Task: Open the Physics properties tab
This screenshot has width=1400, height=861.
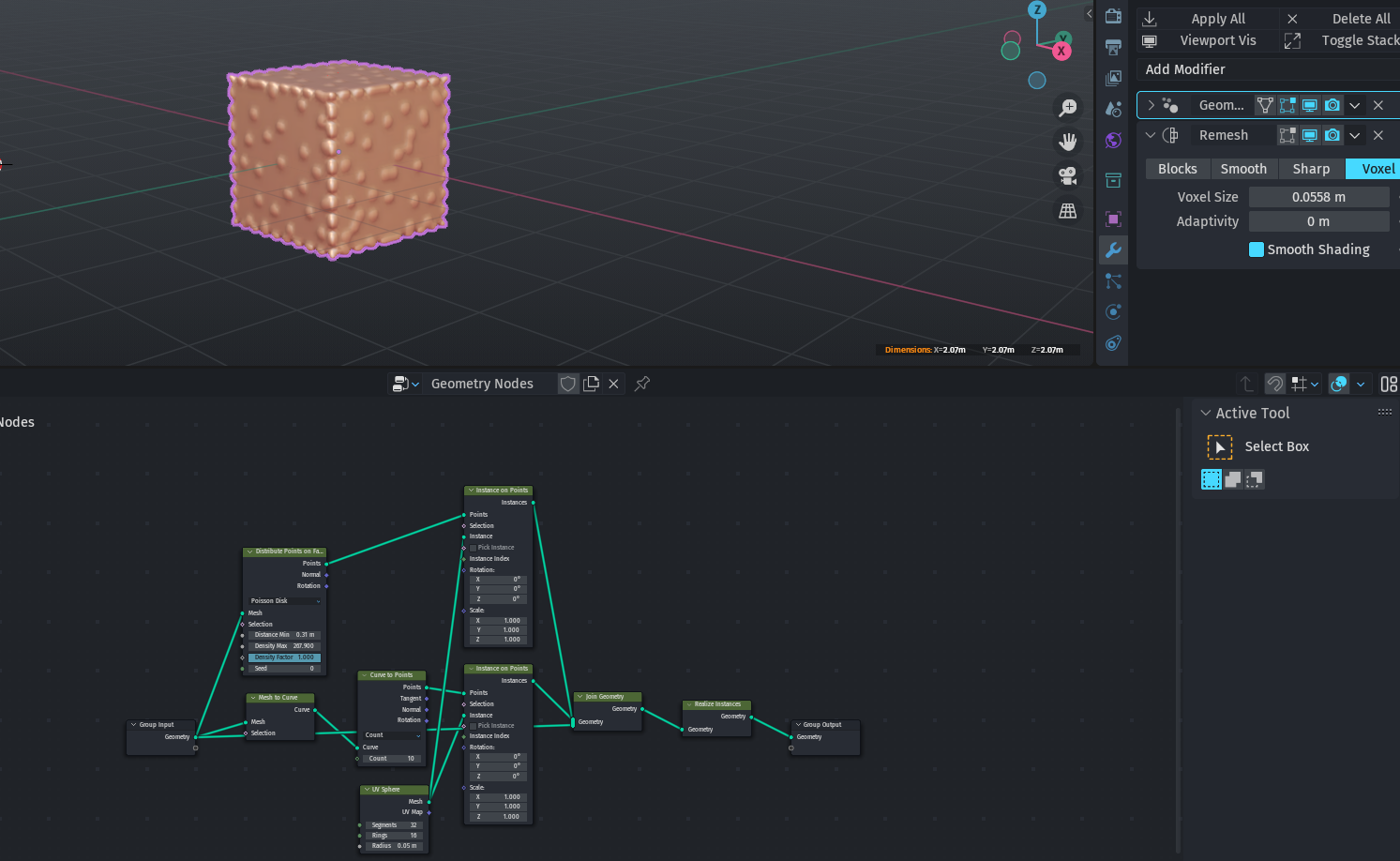Action: tap(1113, 311)
